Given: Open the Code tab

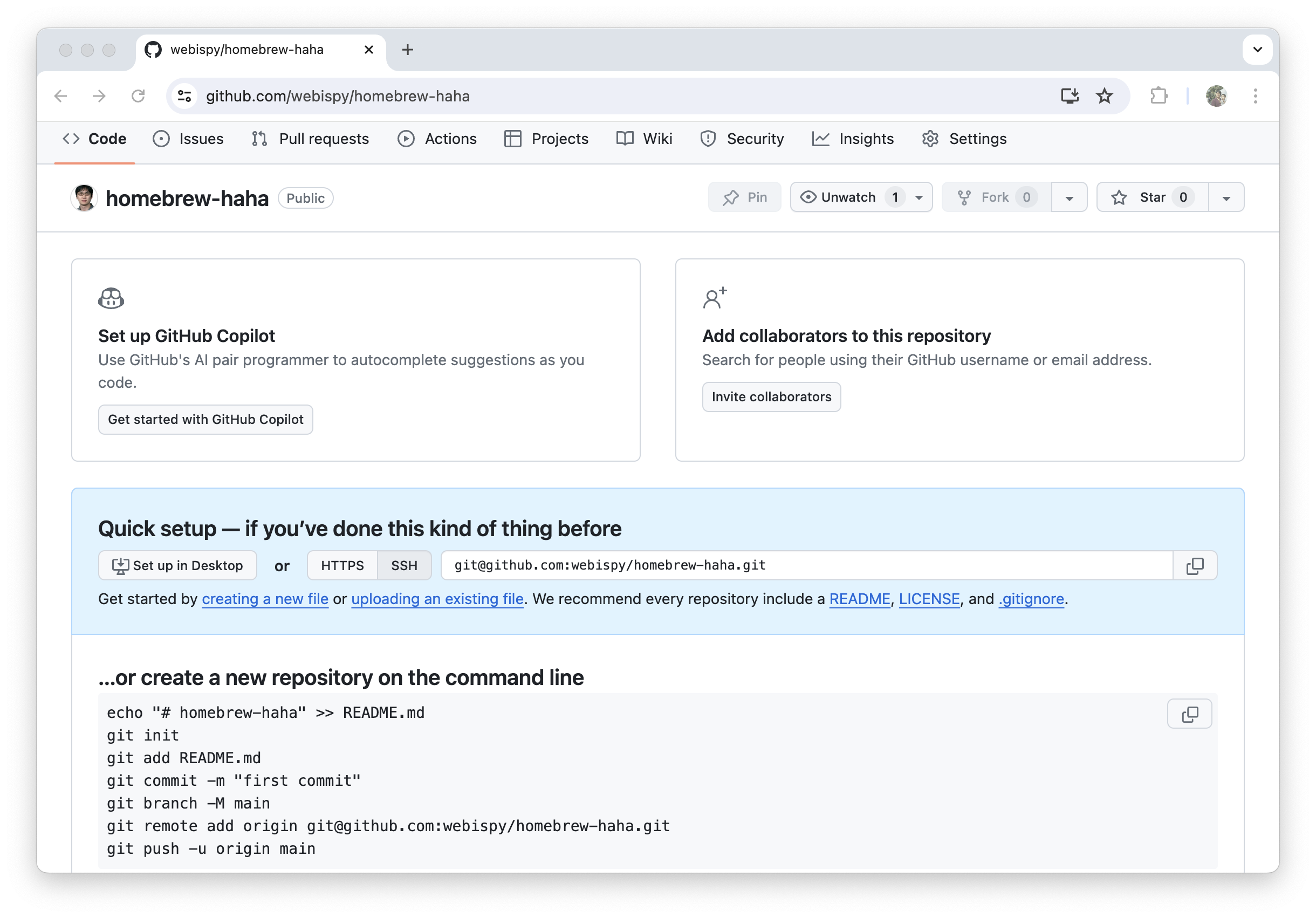Looking at the screenshot, I should click(94, 139).
